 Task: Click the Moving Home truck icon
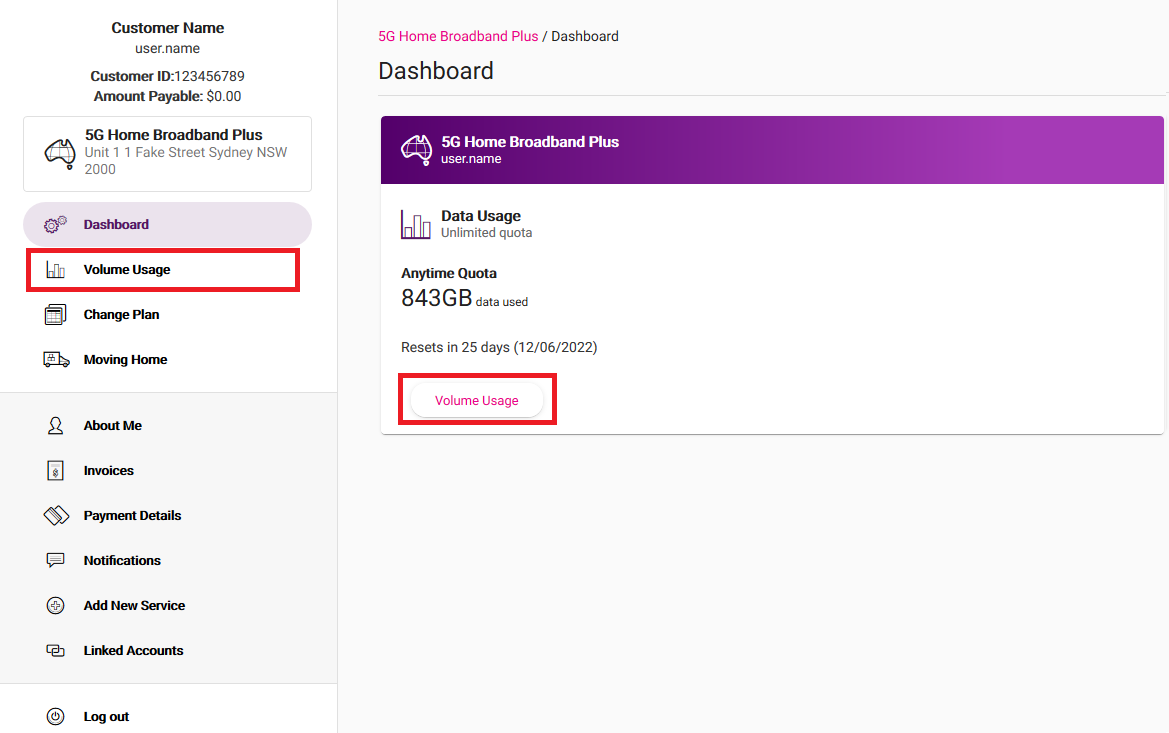tap(55, 360)
